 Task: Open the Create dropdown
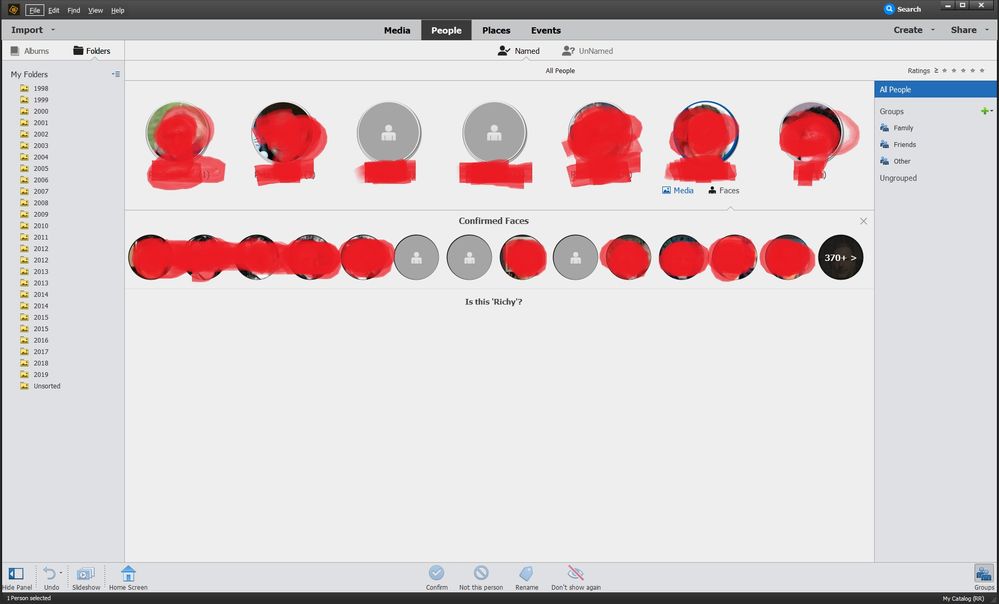click(x=909, y=30)
